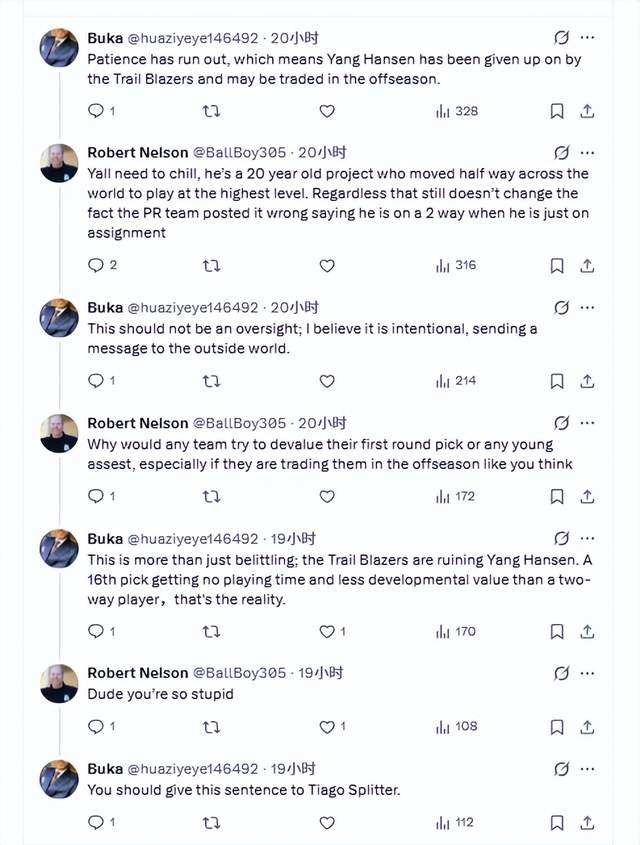Open reply composer on Buka's final tweet

pos(96,823)
